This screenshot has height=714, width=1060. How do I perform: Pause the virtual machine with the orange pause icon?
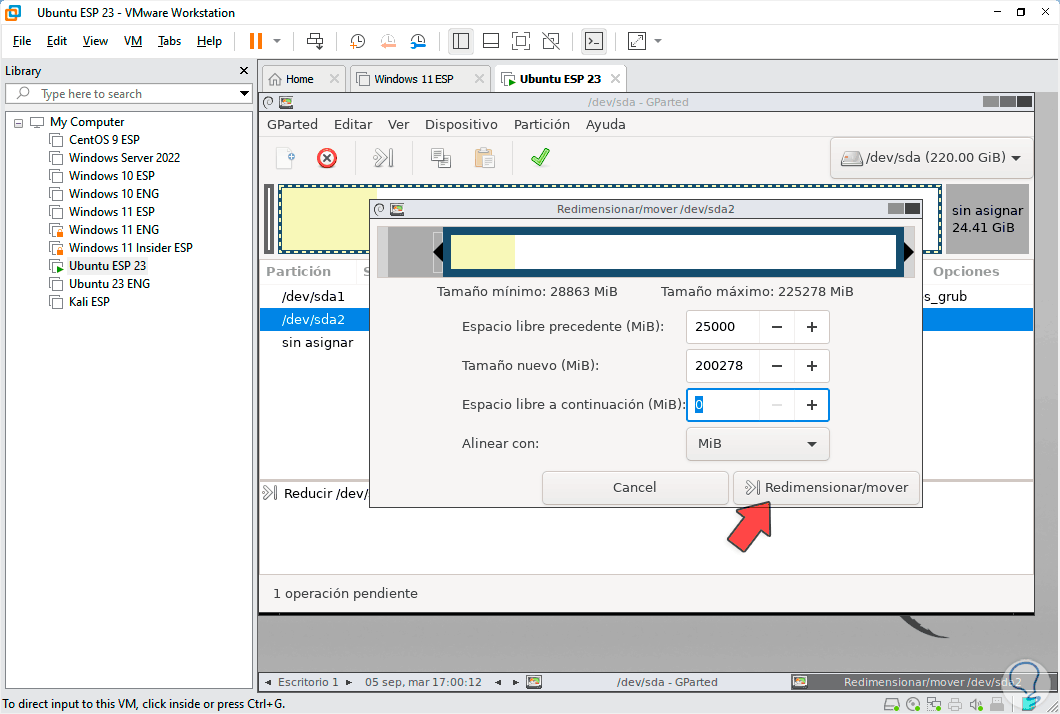tap(256, 41)
